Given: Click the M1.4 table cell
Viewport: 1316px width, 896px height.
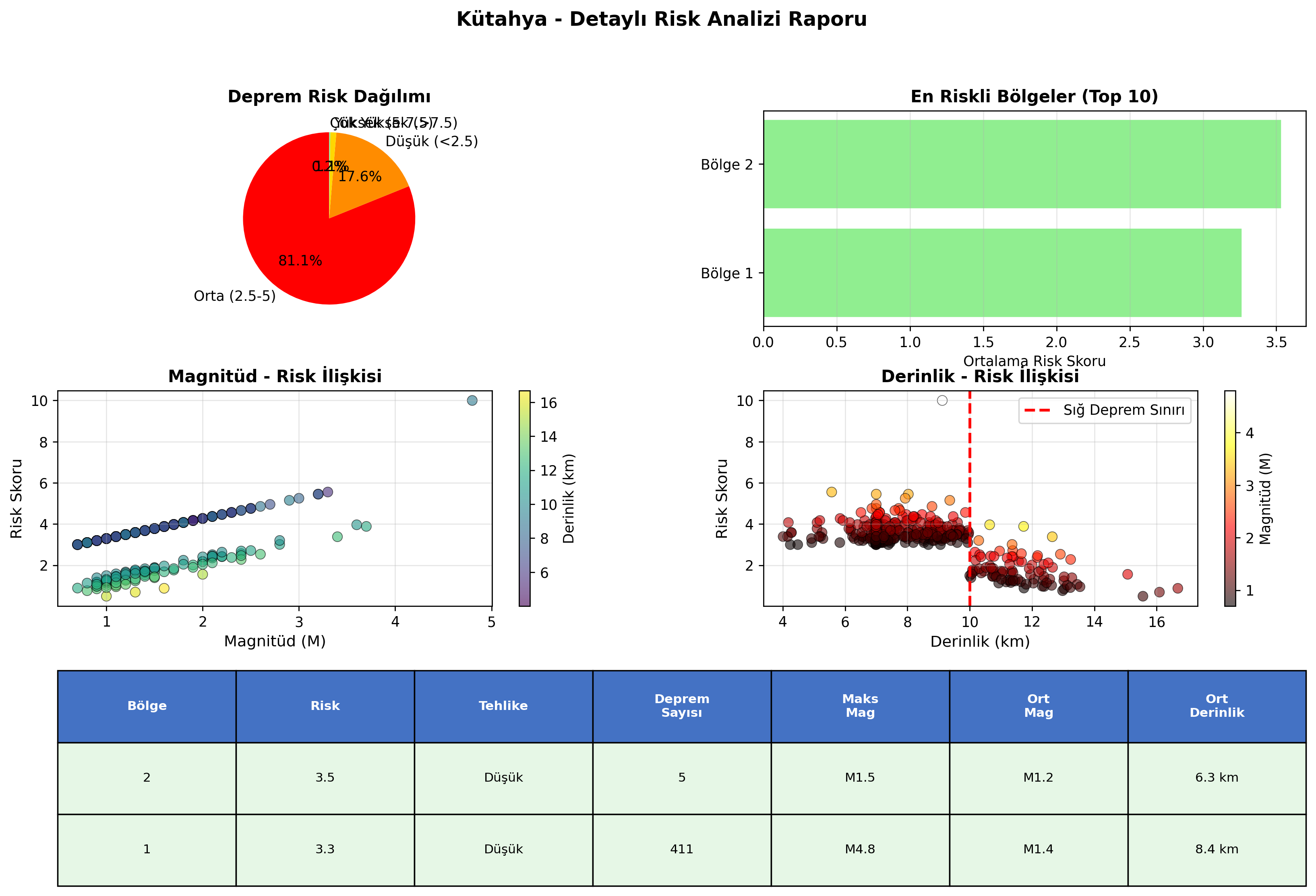Looking at the screenshot, I should [1039, 850].
